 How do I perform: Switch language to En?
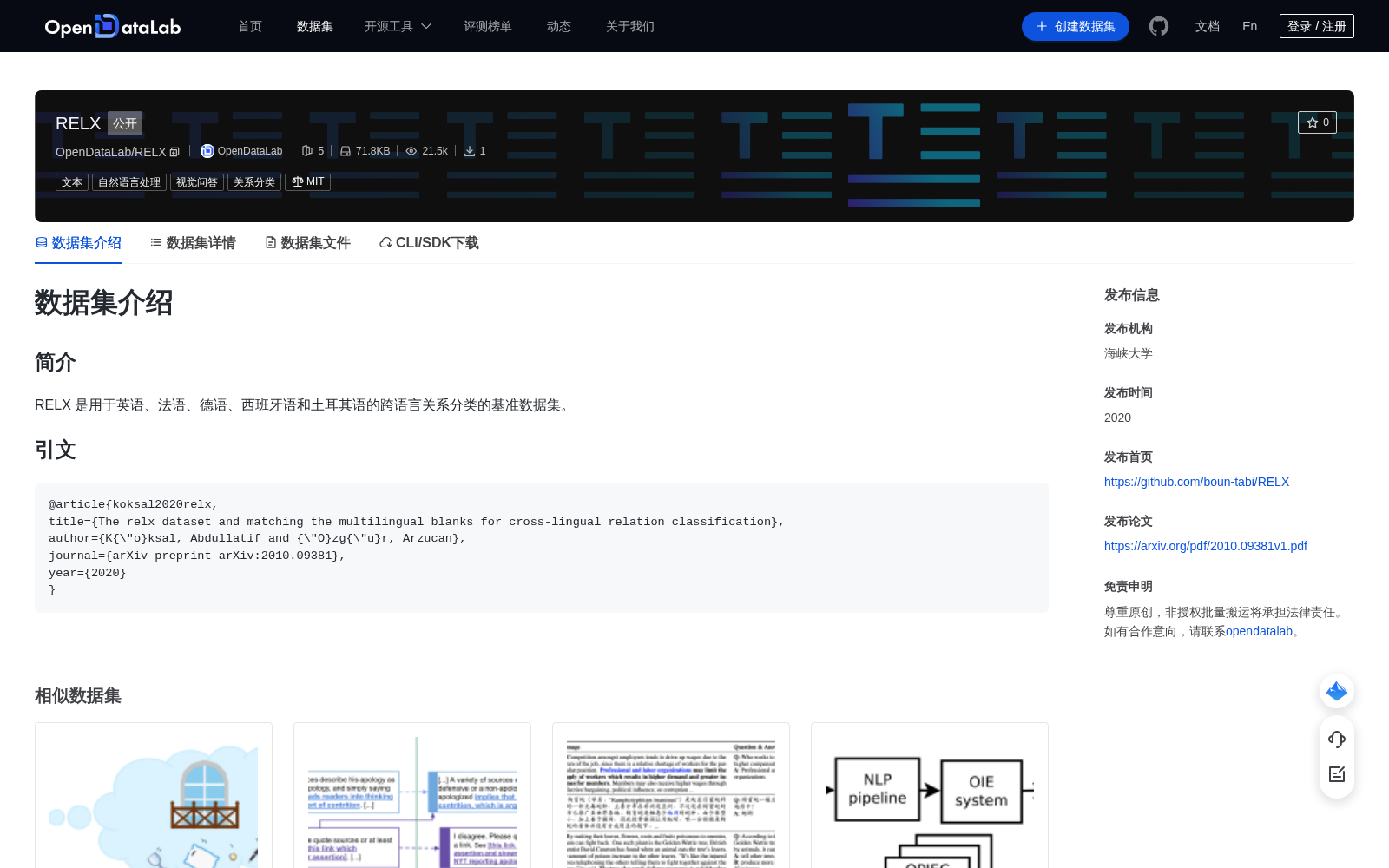[1250, 27]
